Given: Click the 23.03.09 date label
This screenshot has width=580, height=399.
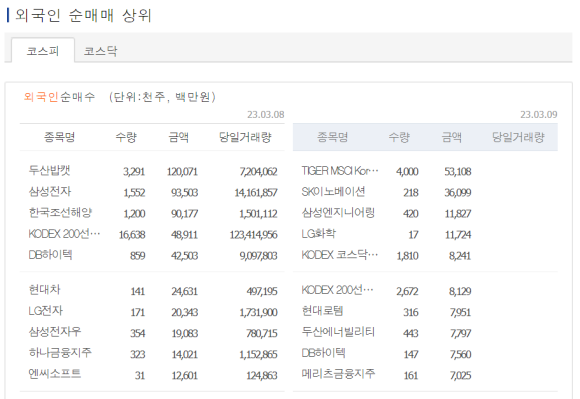Looking at the screenshot, I should 539,115.
